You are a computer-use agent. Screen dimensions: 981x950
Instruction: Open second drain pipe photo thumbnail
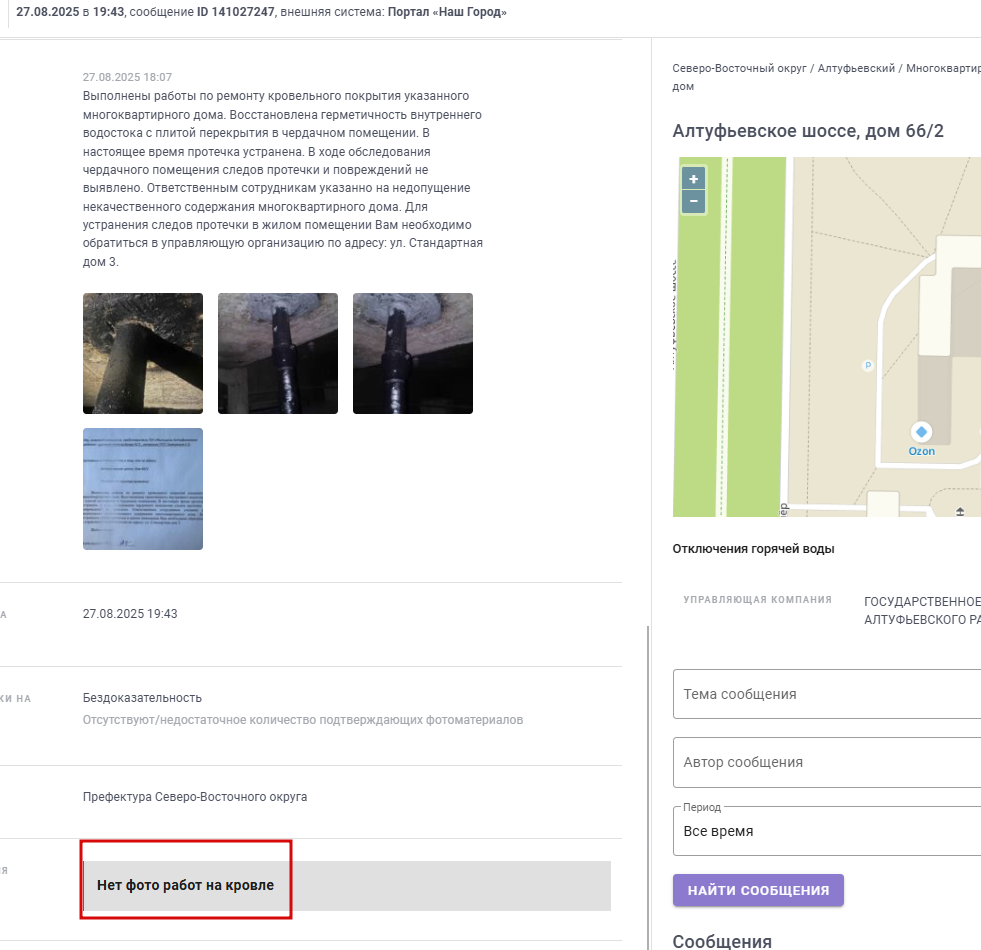click(278, 354)
